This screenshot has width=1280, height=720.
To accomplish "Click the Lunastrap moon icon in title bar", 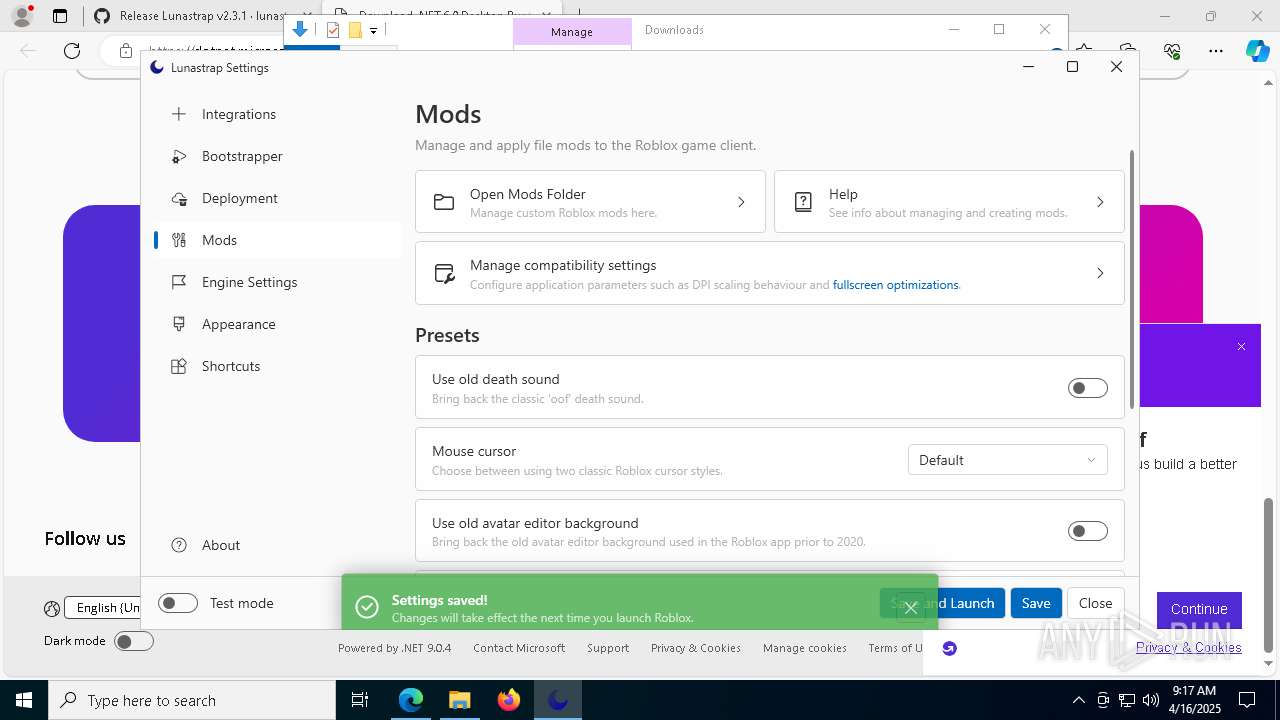I will pyautogui.click(x=157, y=67).
